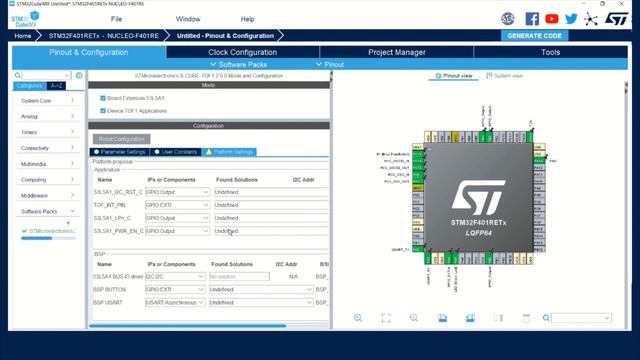Click the STM32F401RETx chip package

(479, 197)
